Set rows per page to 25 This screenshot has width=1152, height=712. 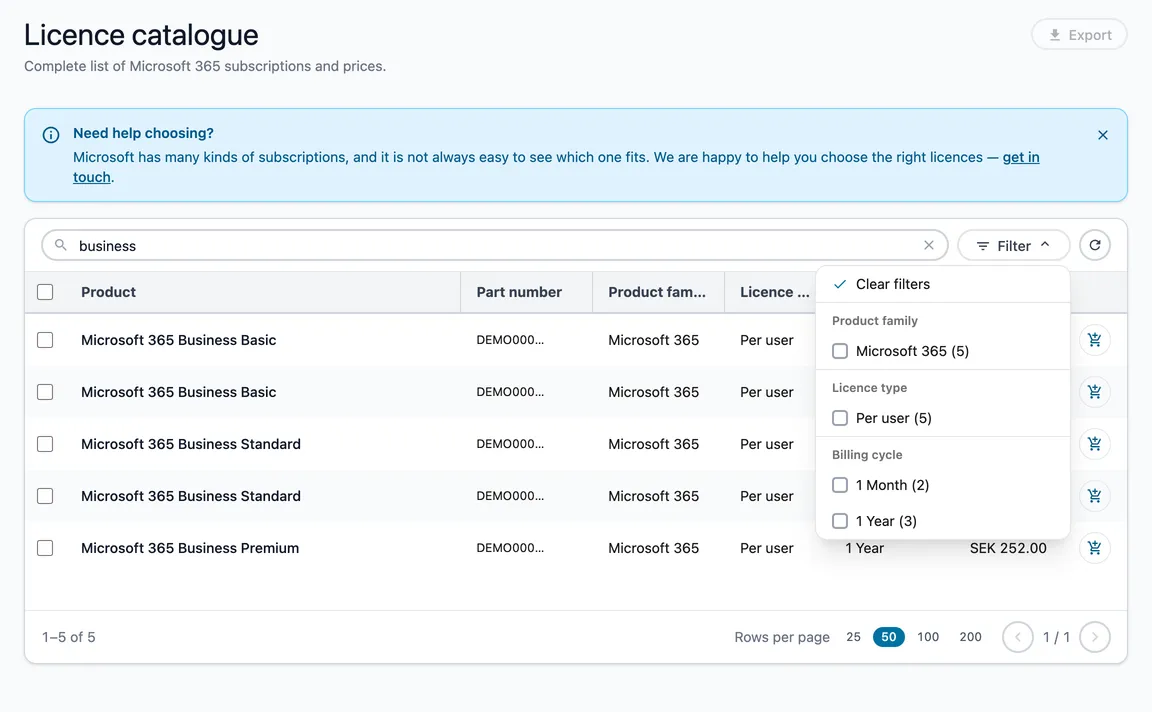[853, 637]
